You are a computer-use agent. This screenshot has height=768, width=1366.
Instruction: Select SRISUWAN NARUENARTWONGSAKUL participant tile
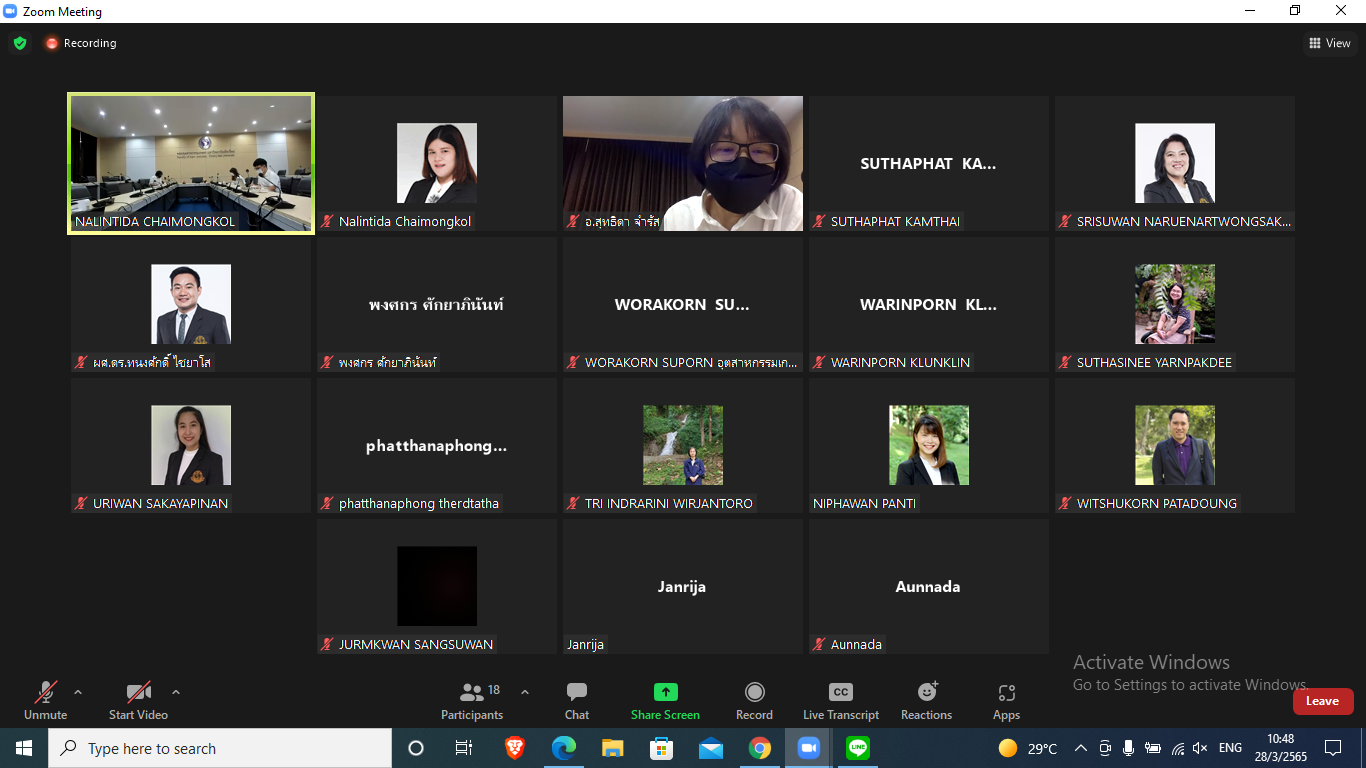pyautogui.click(x=1175, y=163)
